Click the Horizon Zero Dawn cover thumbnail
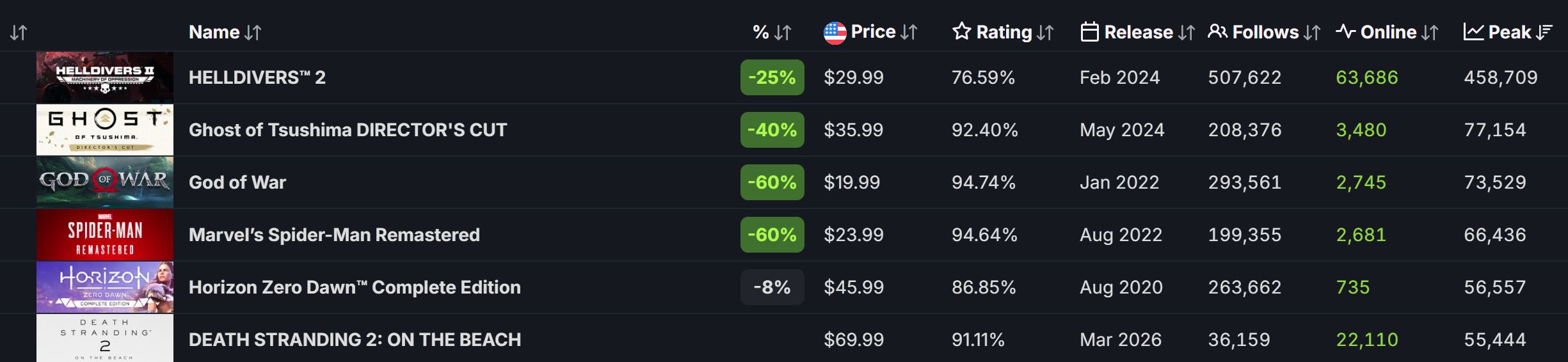The image size is (1568, 362). pyautogui.click(x=105, y=287)
